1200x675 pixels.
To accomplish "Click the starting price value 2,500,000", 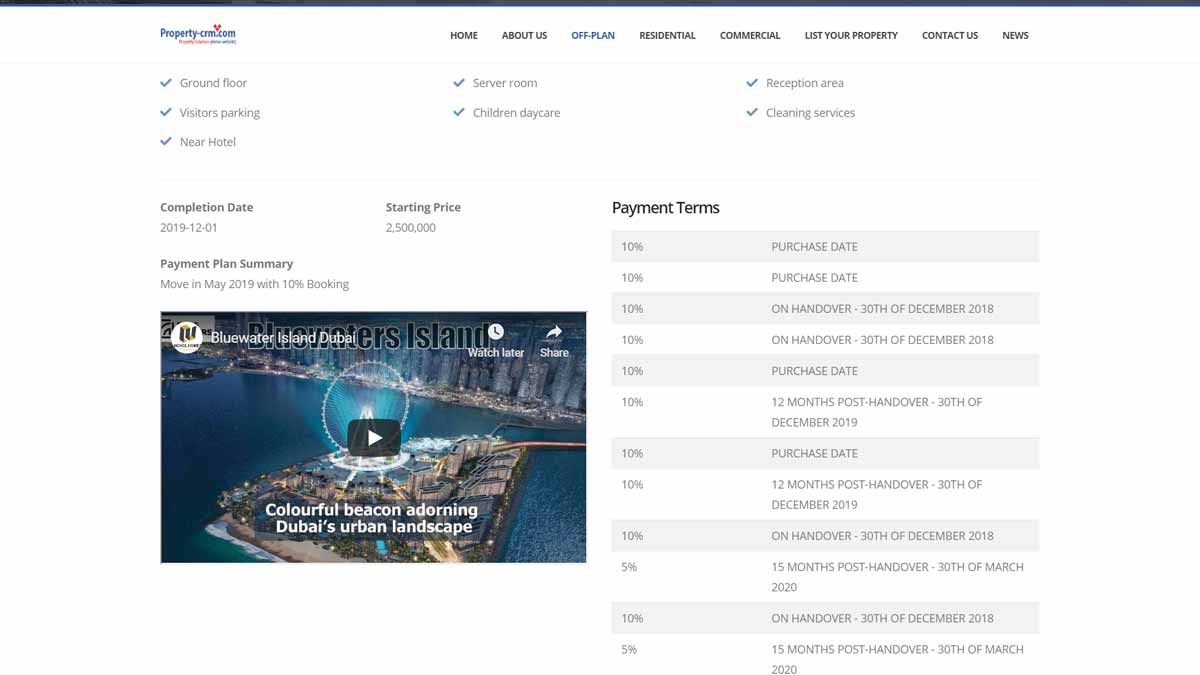I will [411, 228].
